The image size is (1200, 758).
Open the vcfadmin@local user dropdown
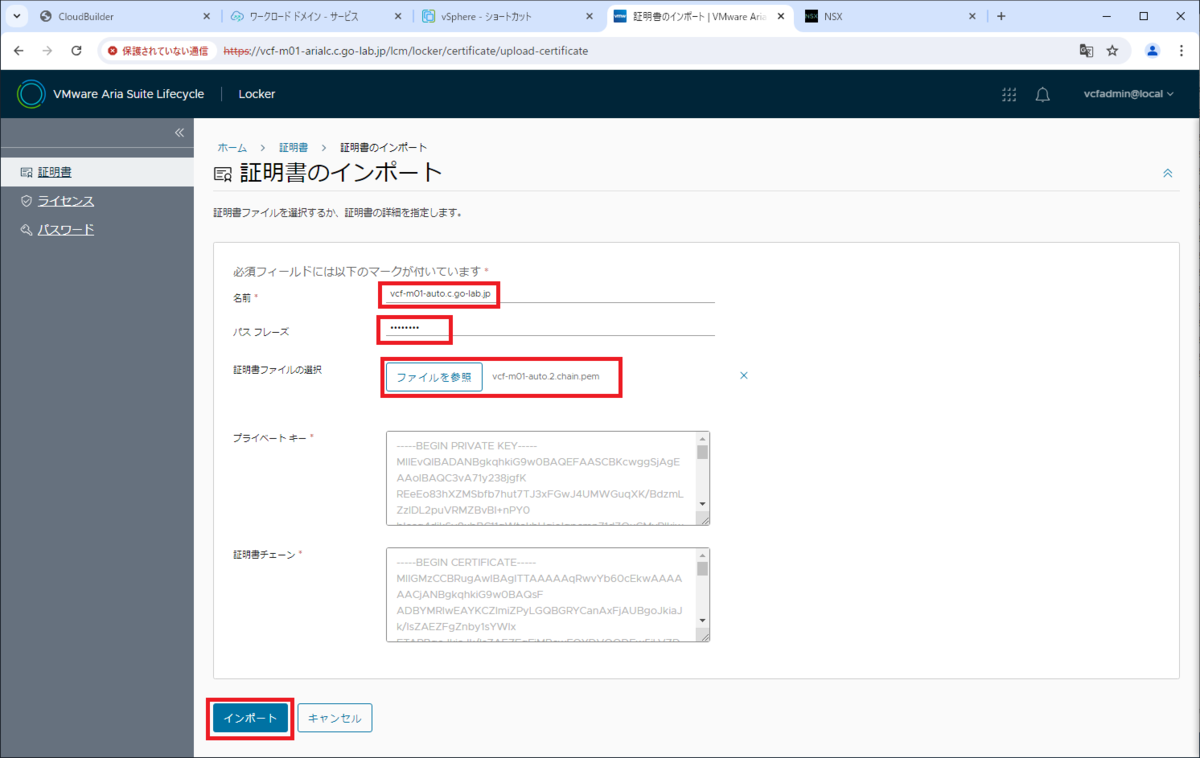click(x=1129, y=94)
